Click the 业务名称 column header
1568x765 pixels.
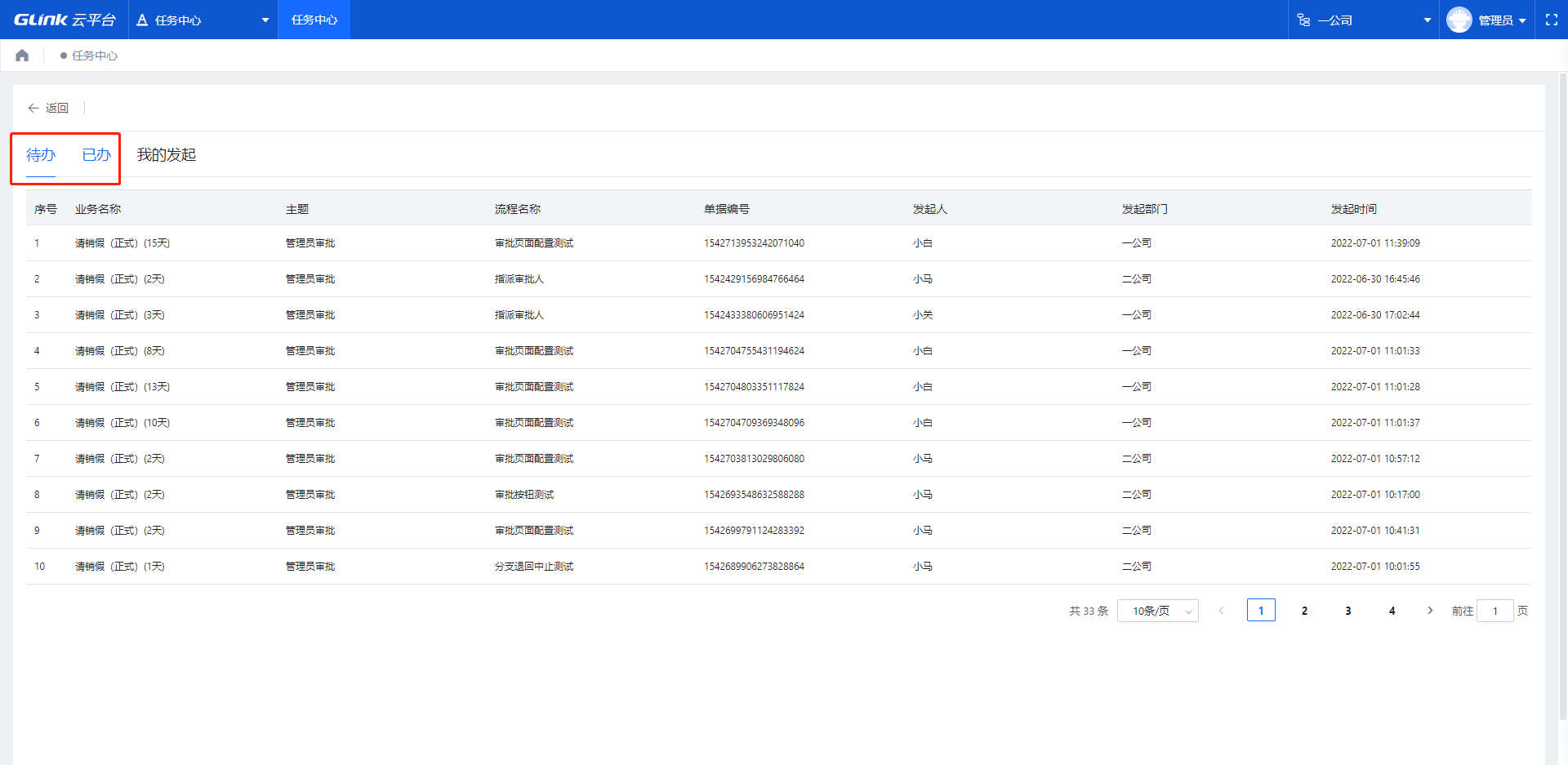[x=98, y=209]
